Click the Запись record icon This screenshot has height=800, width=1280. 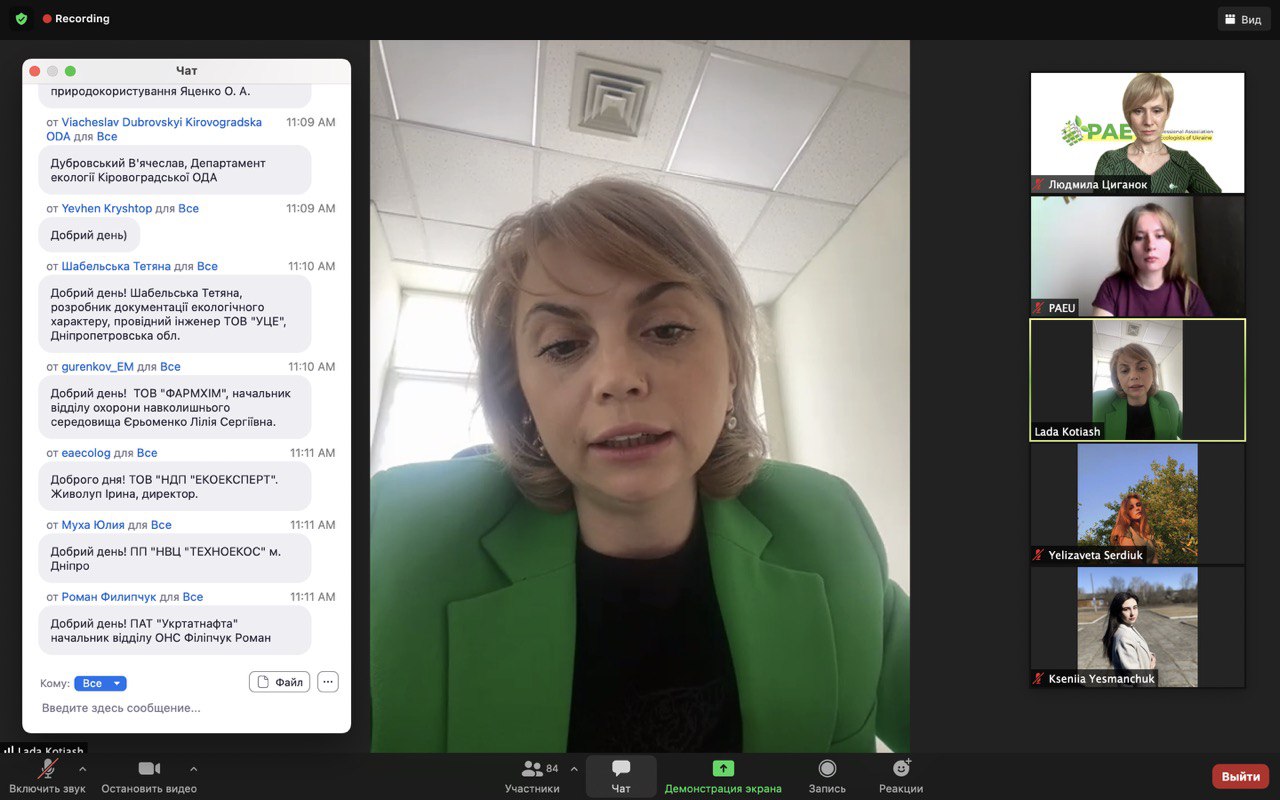827,769
